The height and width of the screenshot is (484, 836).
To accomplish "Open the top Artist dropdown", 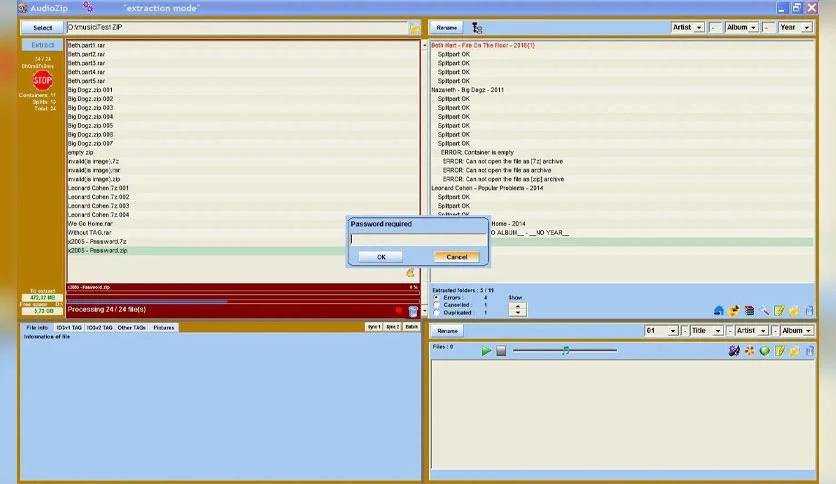I will [688, 27].
